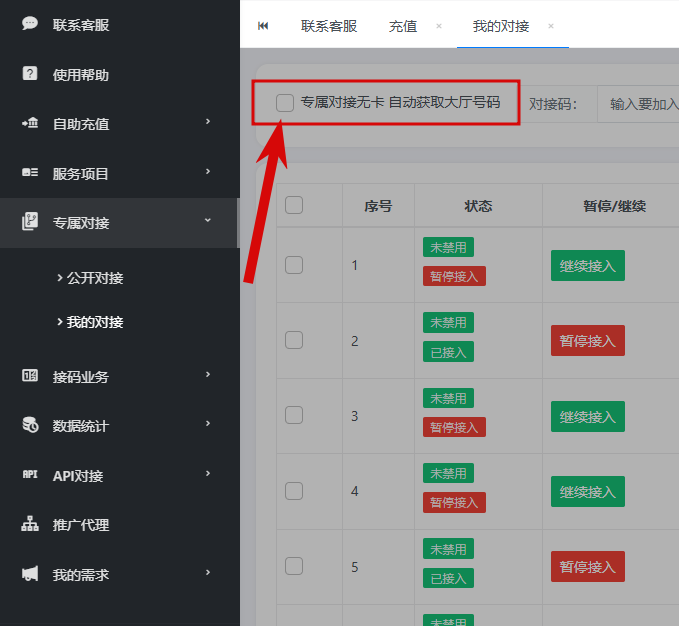Click the tab bar rewind icon
This screenshot has height=626, width=679.
tap(263, 26)
